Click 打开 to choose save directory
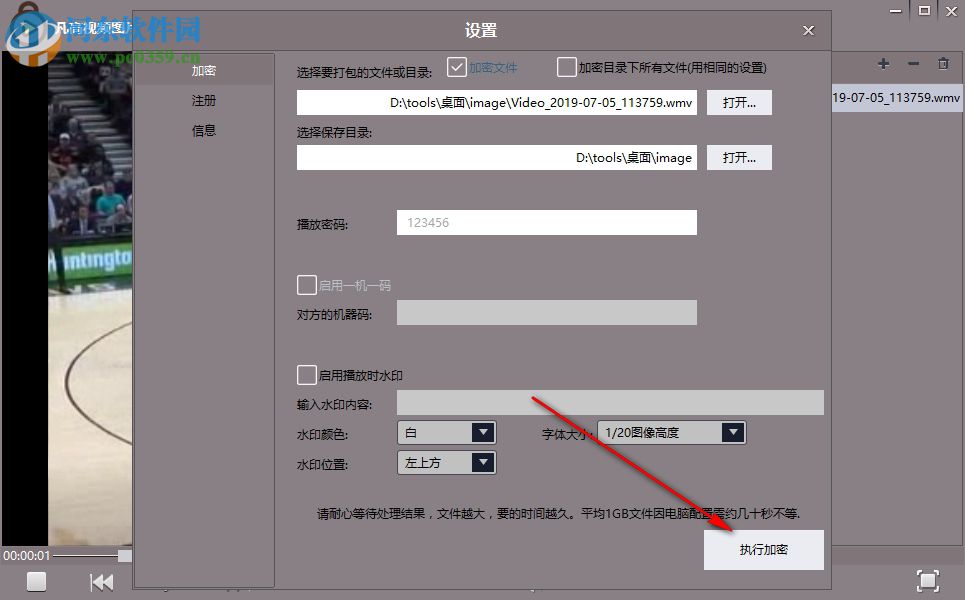Screen dimensions: 965x600 point(739,157)
